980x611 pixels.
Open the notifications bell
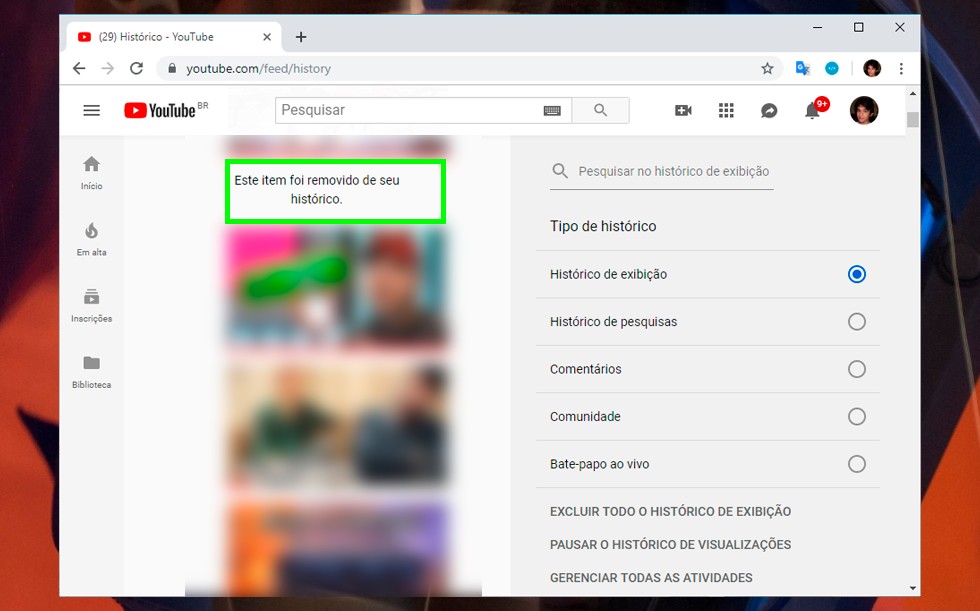click(812, 111)
